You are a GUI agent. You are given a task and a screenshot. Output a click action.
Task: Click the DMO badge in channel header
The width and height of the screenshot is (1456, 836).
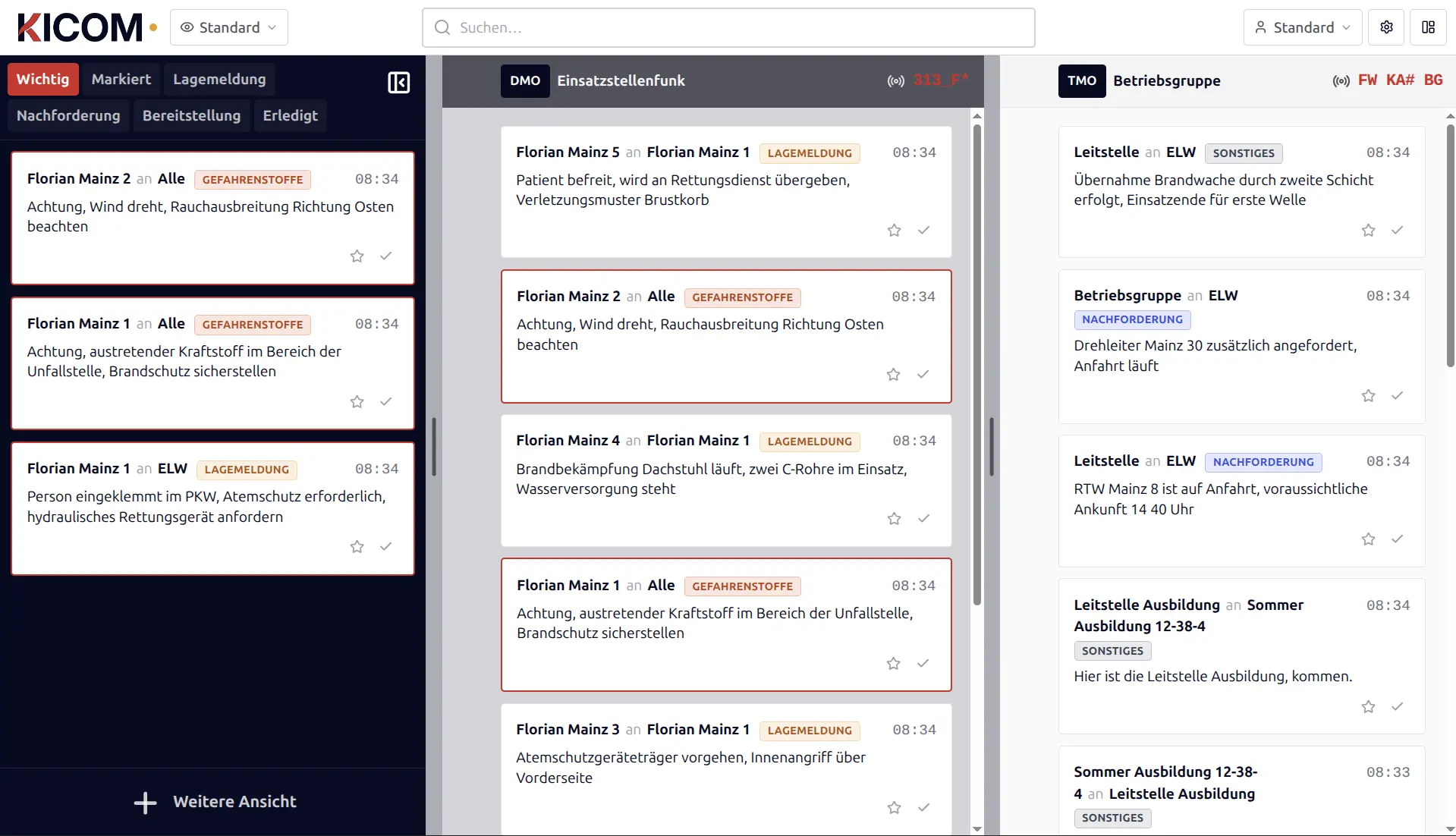pos(525,80)
